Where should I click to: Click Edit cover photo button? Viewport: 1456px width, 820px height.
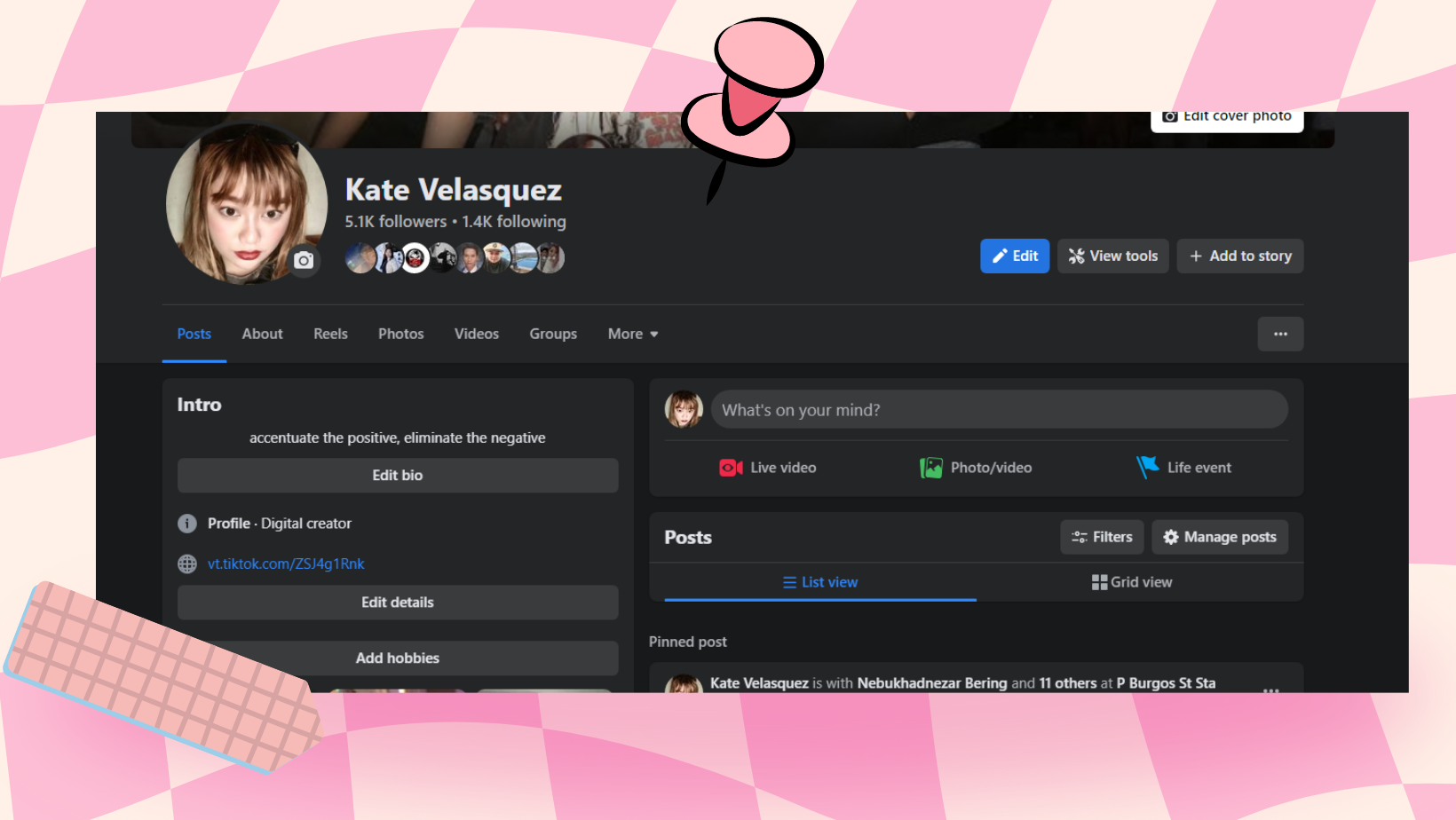tap(1227, 119)
